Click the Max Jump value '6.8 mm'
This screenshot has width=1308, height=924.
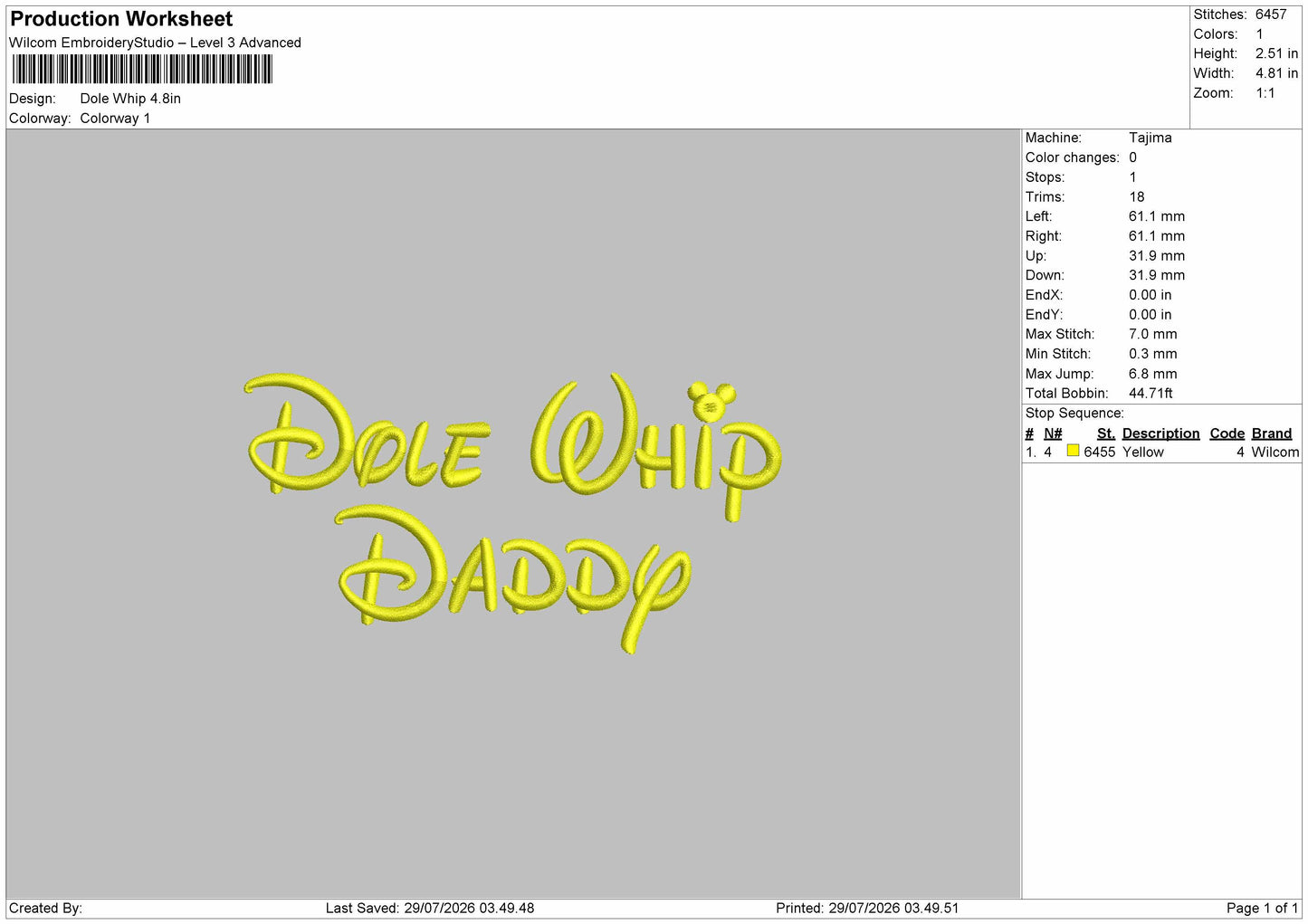coord(1152,374)
